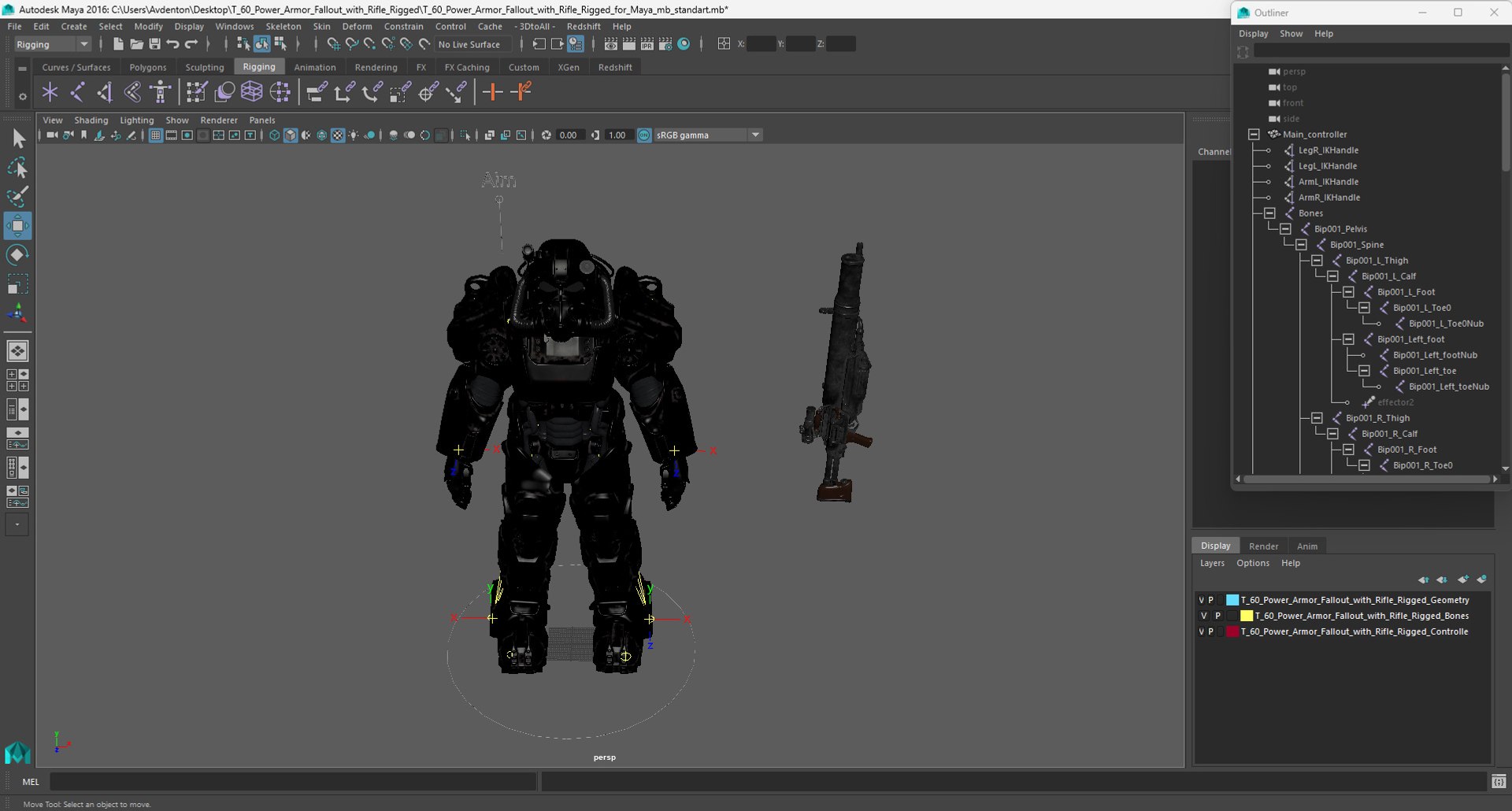1512x811 pixels.
Task: Redo action with the redo arrow icon
Action: coord(191,44)
